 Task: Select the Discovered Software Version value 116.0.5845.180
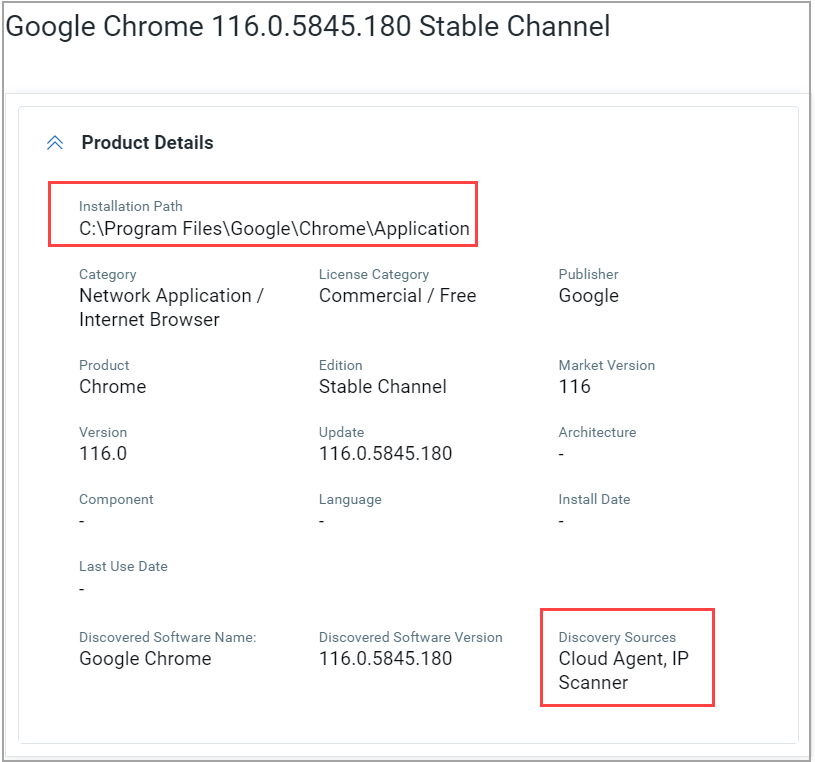pos(385,659)
